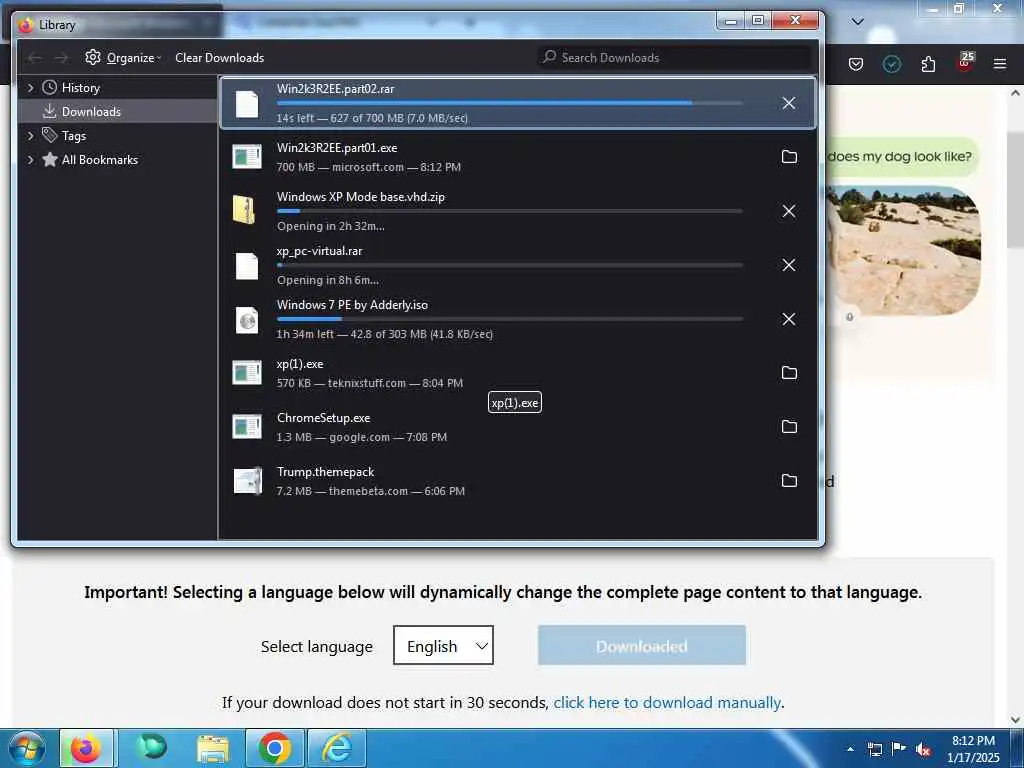Viewport: 1024px width, 768px height.
Task: Open the extension with red 25 badge
Action: [965, 62]
